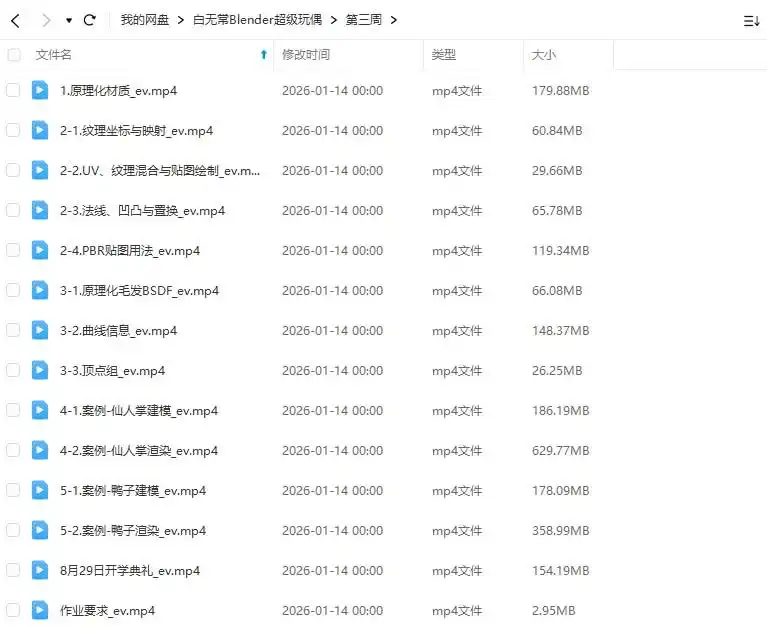Screen dimensions: 767x630
Task: Click the 第三周 breadcrumb folder
Action: tap(363, 20)
